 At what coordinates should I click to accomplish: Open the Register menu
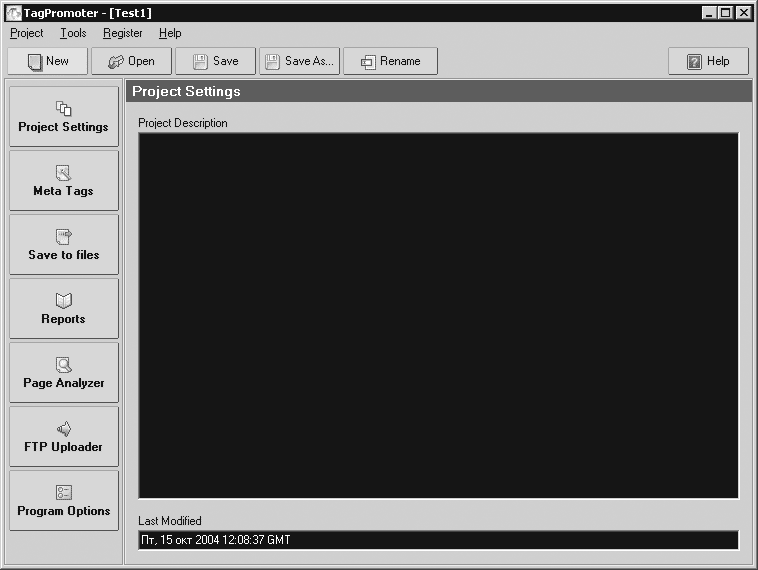pyautogui.click(x=122, y=33)
